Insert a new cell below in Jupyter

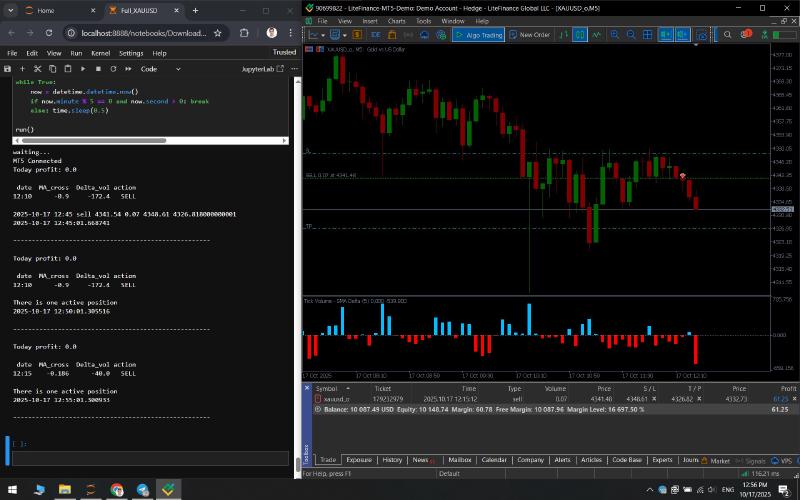point(22,69)
